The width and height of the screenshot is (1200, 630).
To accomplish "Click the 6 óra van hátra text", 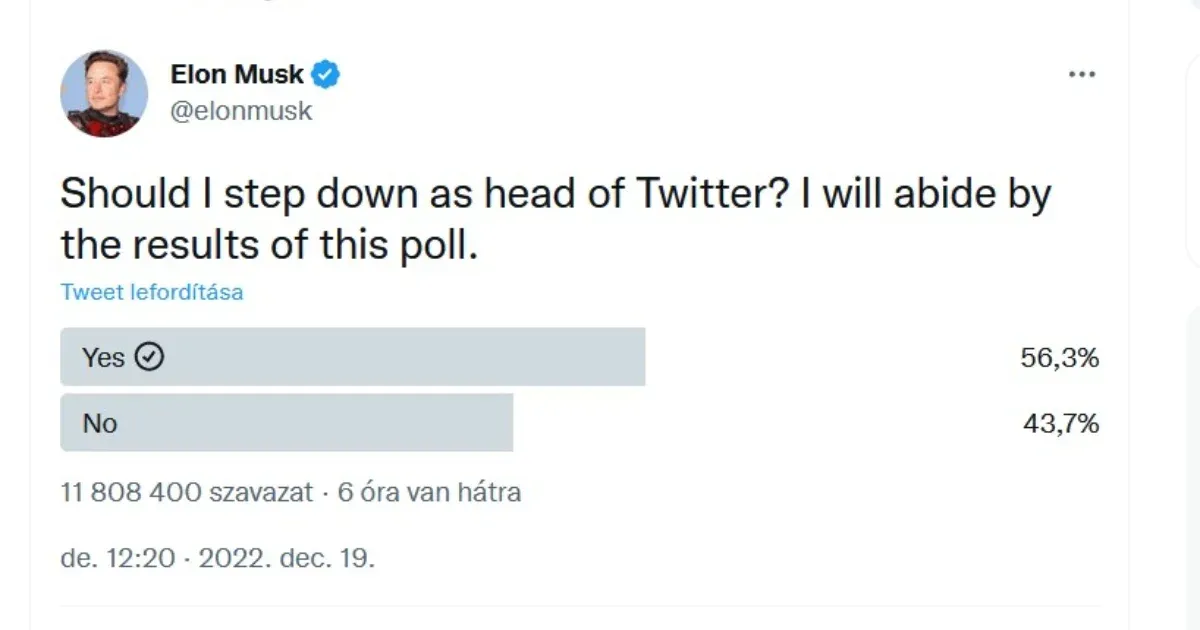I will click(x=429, y=492).
